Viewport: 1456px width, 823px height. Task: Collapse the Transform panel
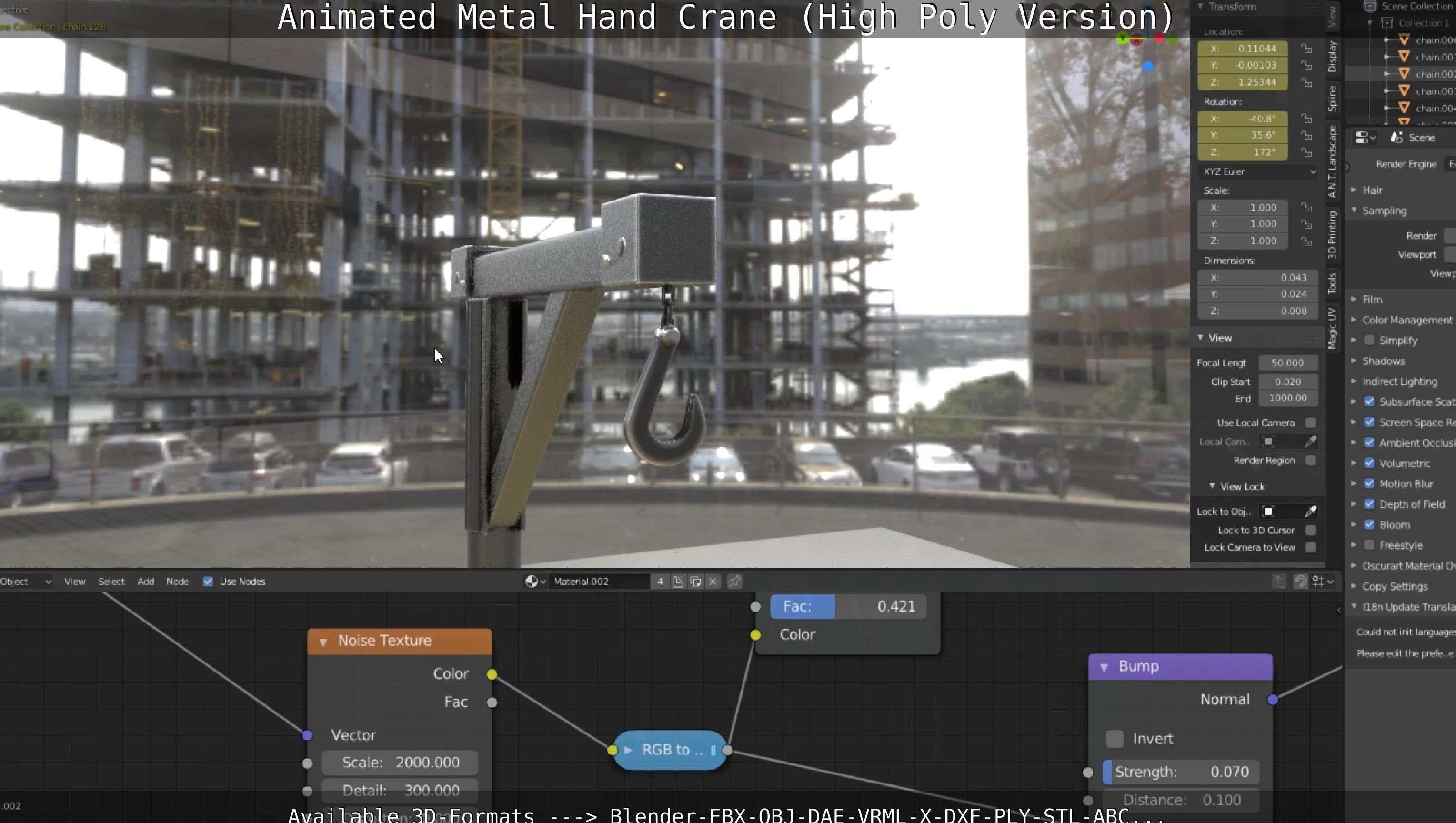click(x=1200, y=7)
